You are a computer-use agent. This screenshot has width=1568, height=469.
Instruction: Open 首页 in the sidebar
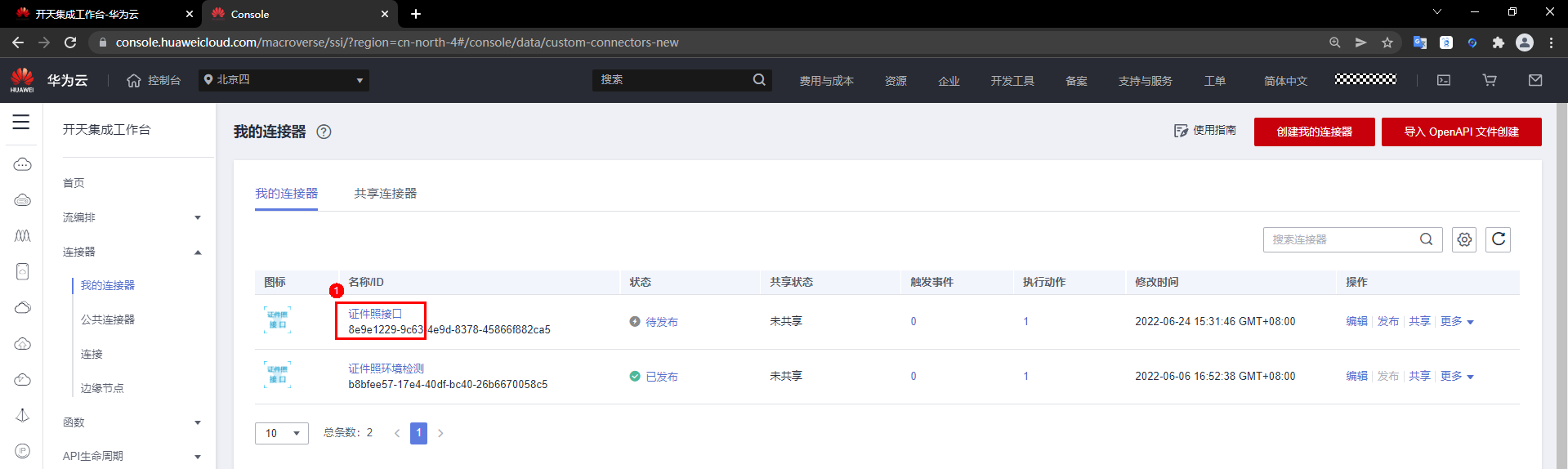tap(74, 183)
